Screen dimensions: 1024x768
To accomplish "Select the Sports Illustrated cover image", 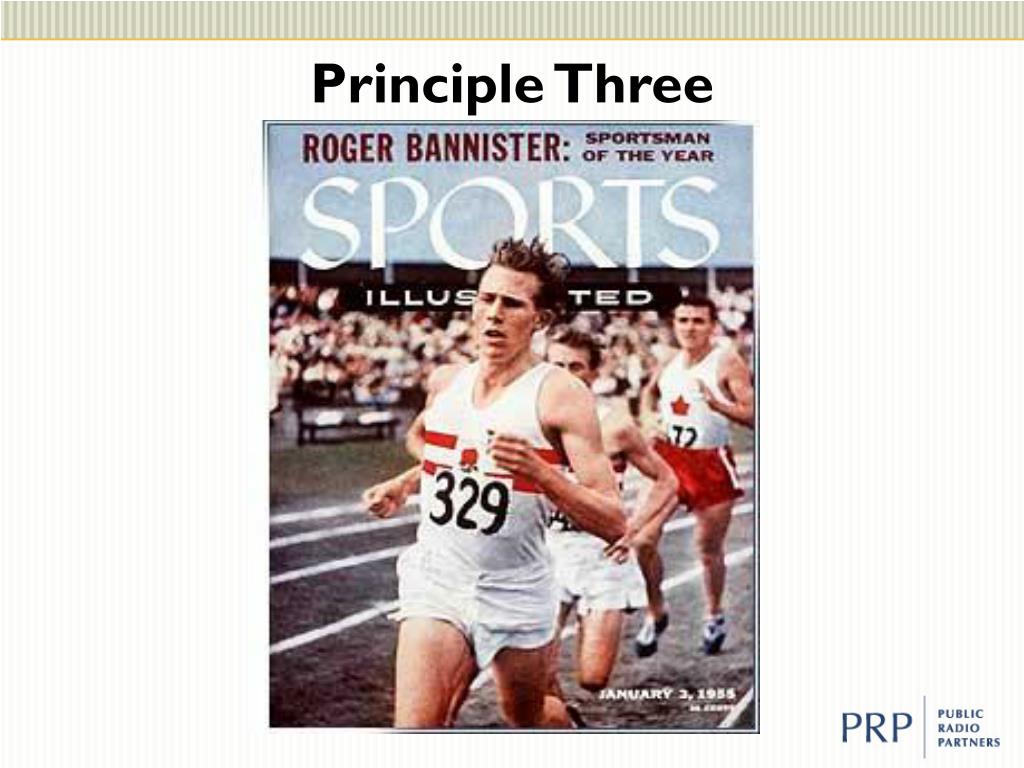I will pyautogui.click(x=512, y=425).
